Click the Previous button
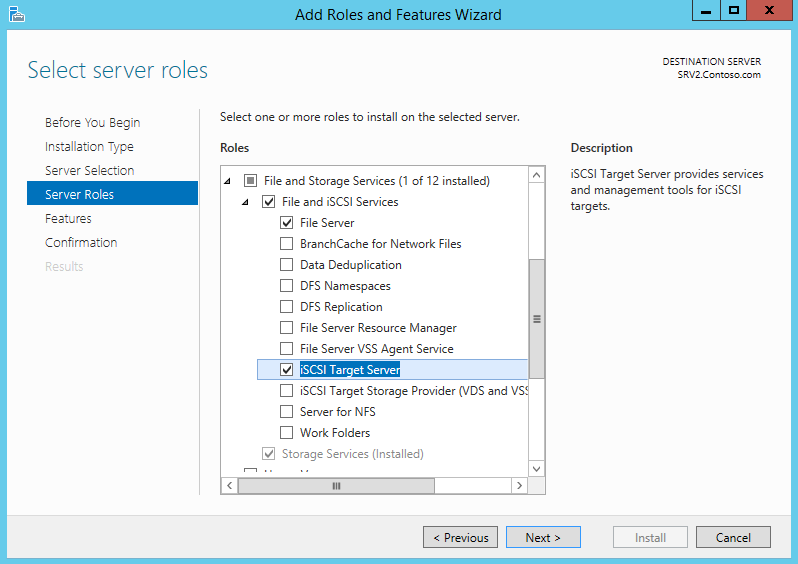 tap(460, 537)
